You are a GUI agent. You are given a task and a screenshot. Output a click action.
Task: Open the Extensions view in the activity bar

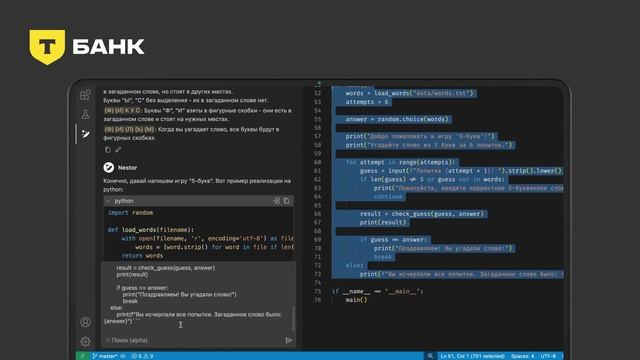(85, 95)
